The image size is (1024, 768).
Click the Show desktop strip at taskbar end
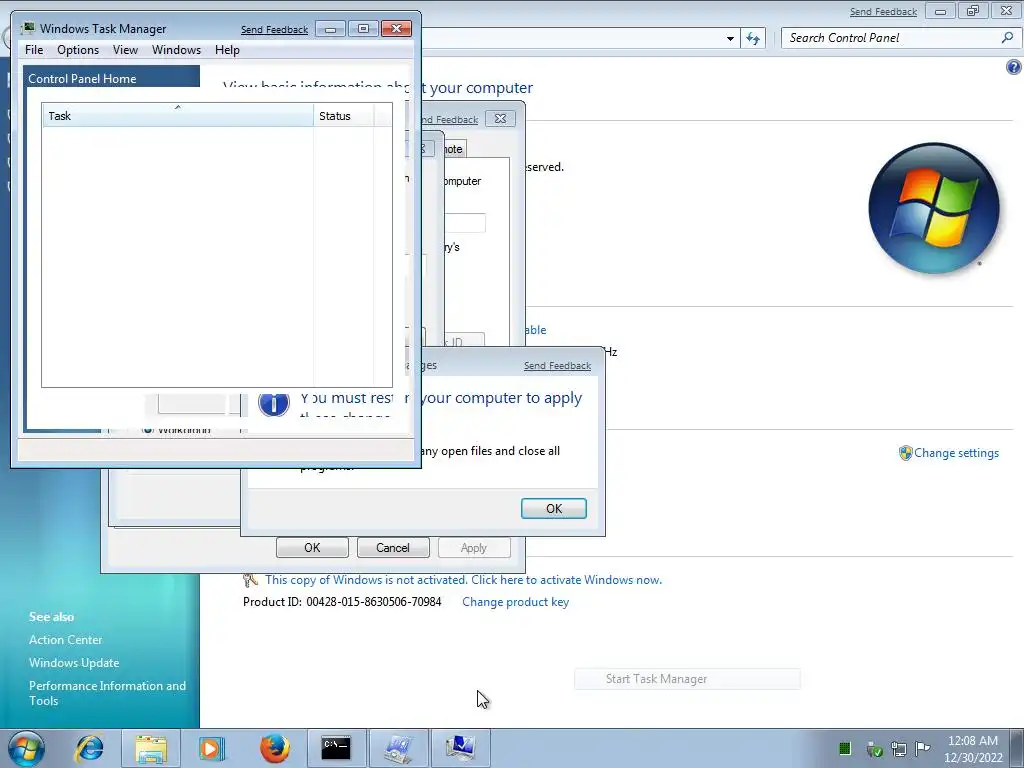pos(1019,748)
